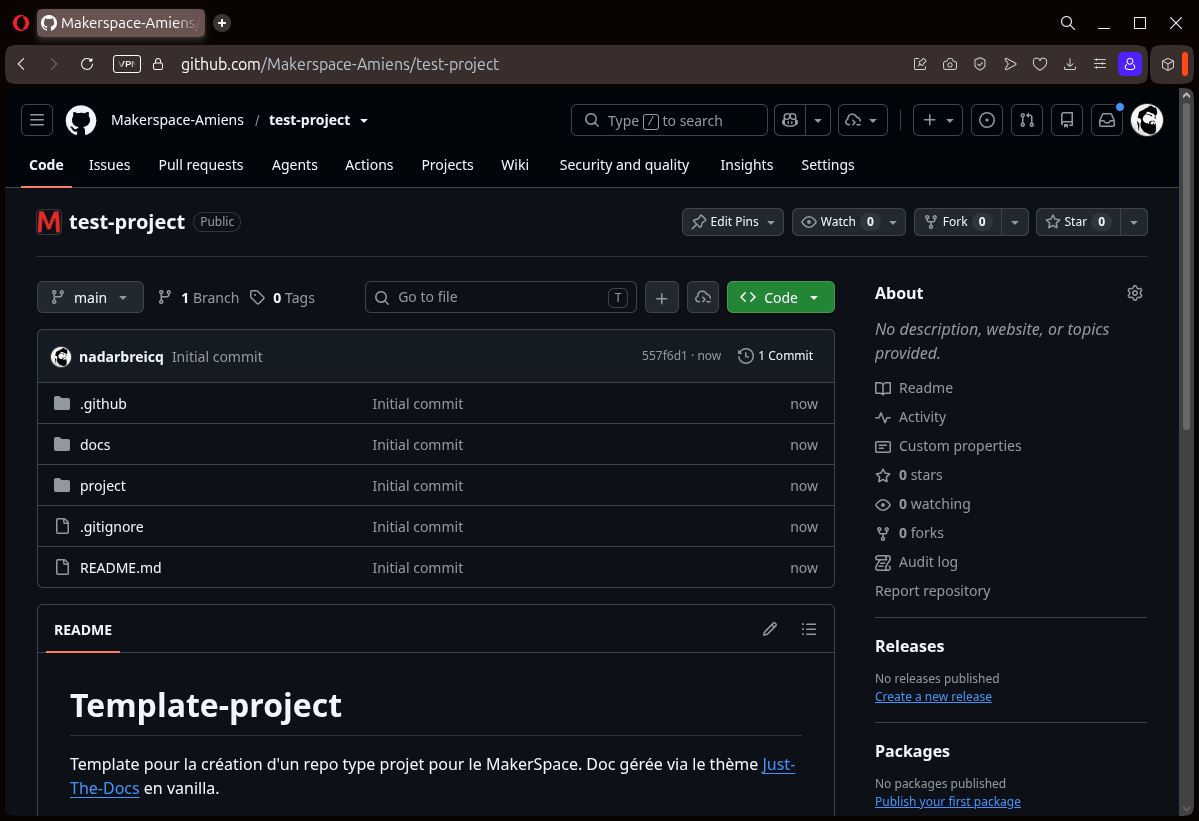Open the Audit log link
The image size is (1199, 821).
928,562
